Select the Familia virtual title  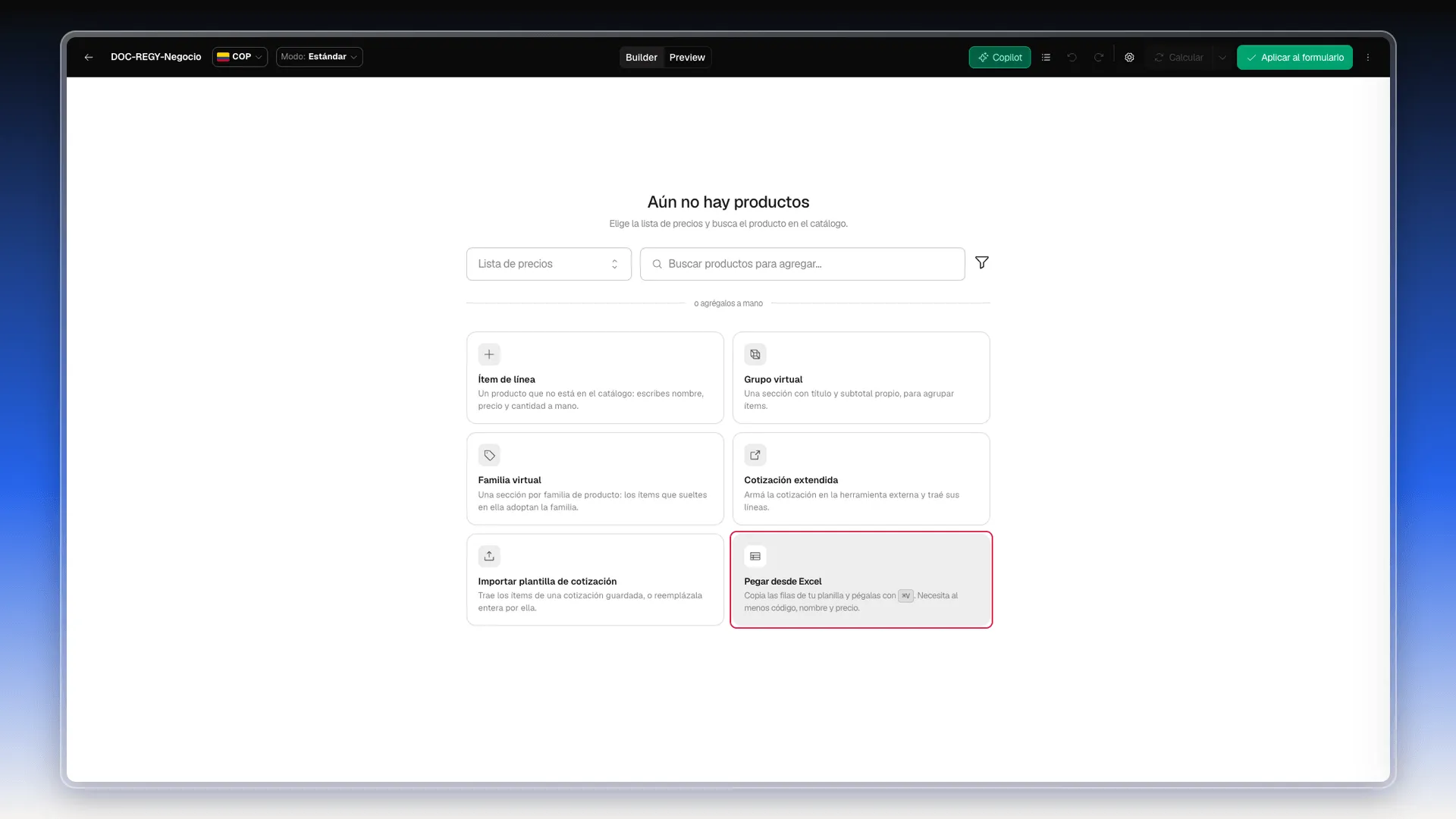pos(510,480)
